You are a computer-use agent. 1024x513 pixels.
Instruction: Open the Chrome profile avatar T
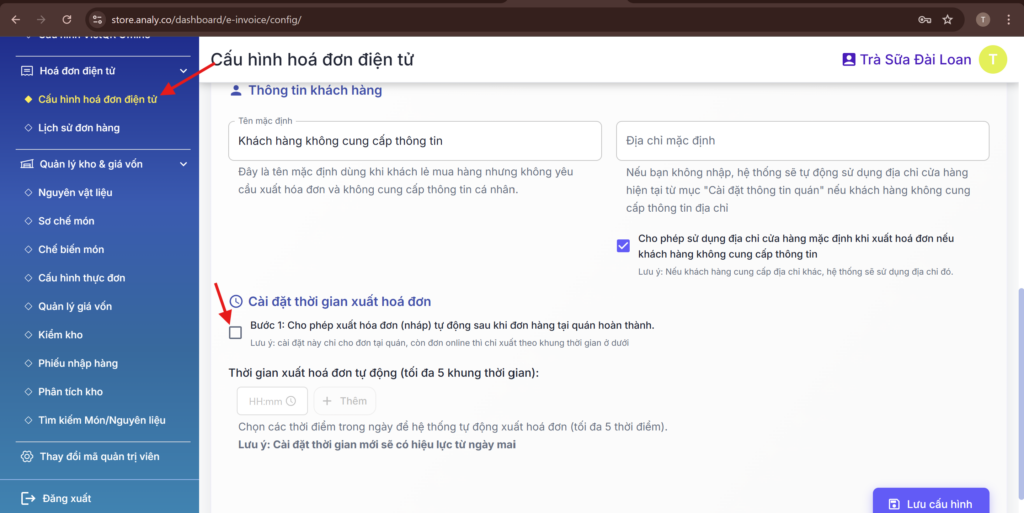(983, 20)
